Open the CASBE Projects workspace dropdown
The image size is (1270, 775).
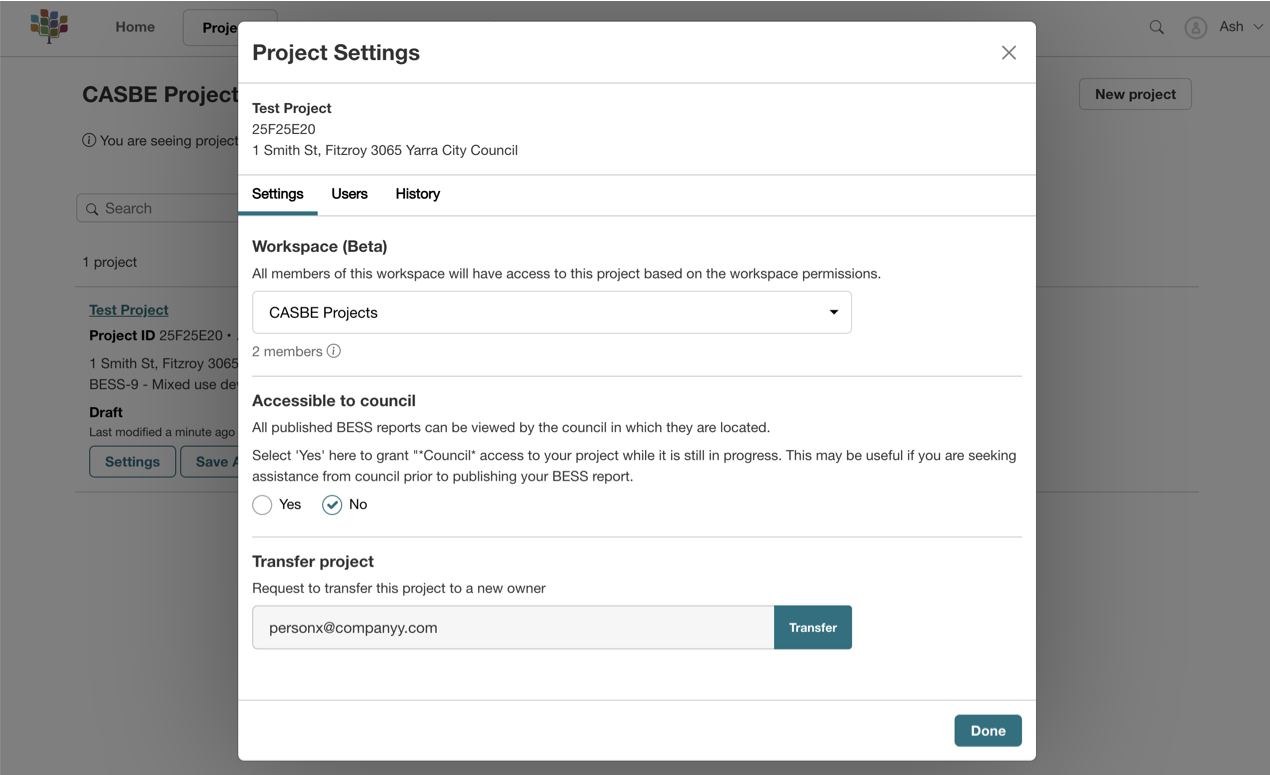tap(551, 312)
